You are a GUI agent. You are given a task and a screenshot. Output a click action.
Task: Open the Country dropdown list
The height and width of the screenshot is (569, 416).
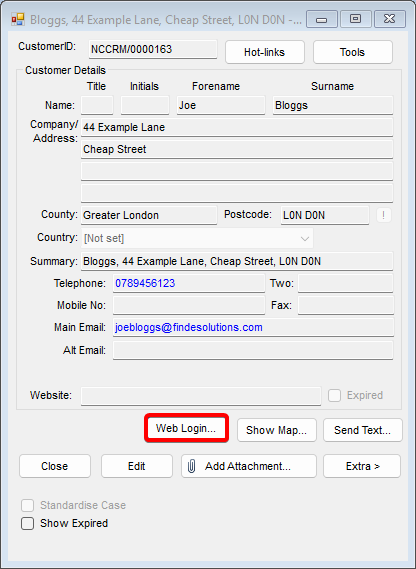click(x=197, y=238)
